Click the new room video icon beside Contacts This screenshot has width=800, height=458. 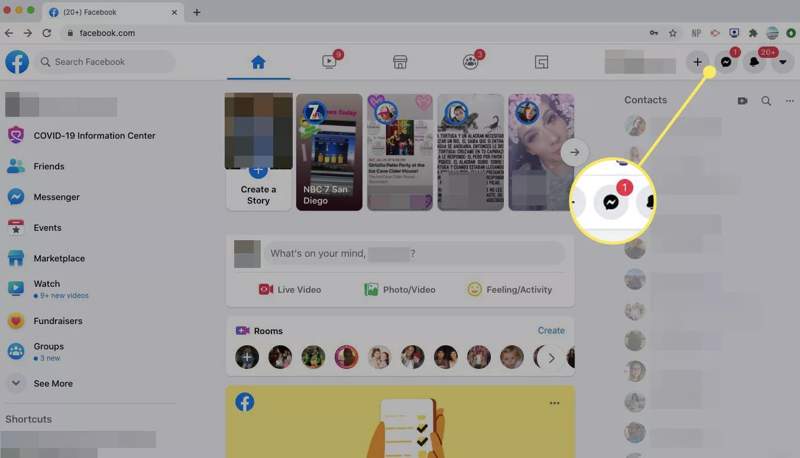pyautogui.click(x=742, y=101)
